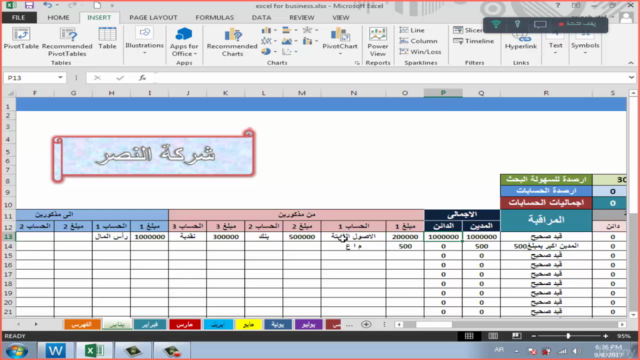Switch to the FORMULAS tab
640x360 pixels.
click(215, 18)
